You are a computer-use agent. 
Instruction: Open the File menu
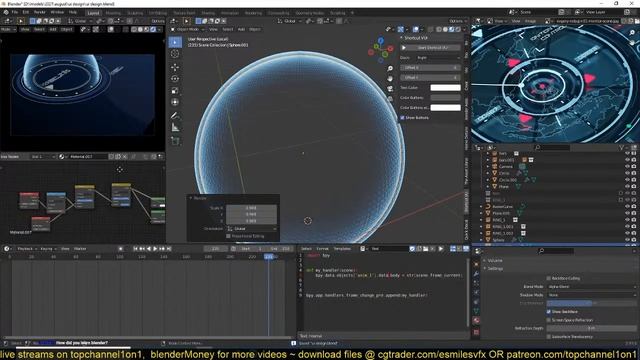click(x=15, y=12)
